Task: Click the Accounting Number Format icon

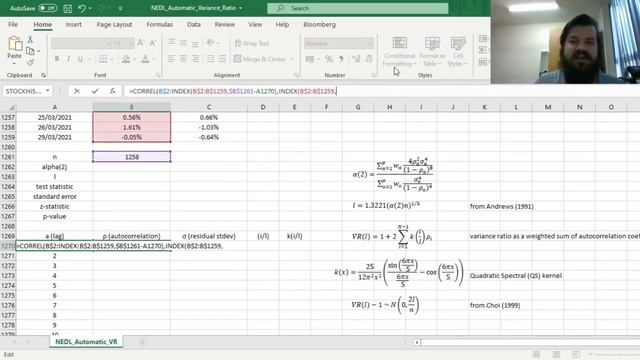Action: point(310,60)
